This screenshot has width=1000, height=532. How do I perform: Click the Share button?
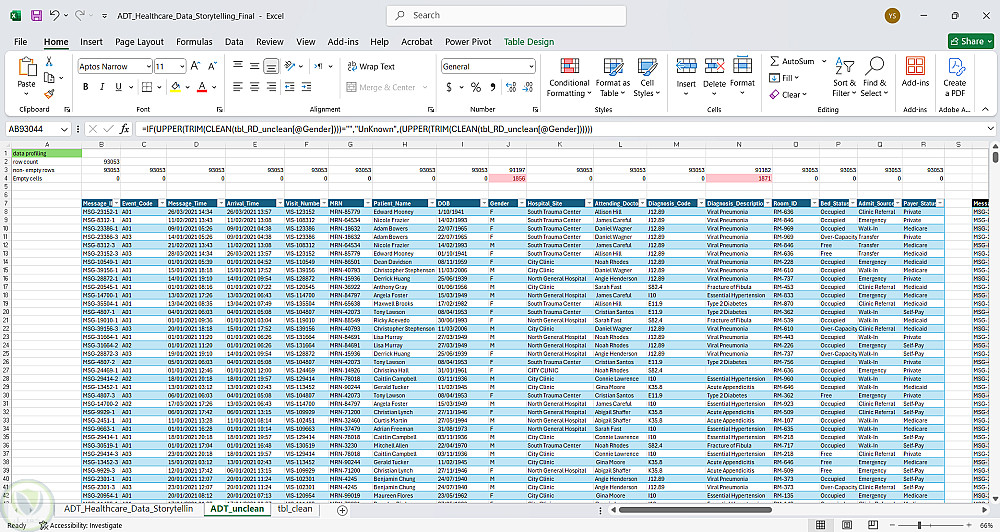click(968, 42)
